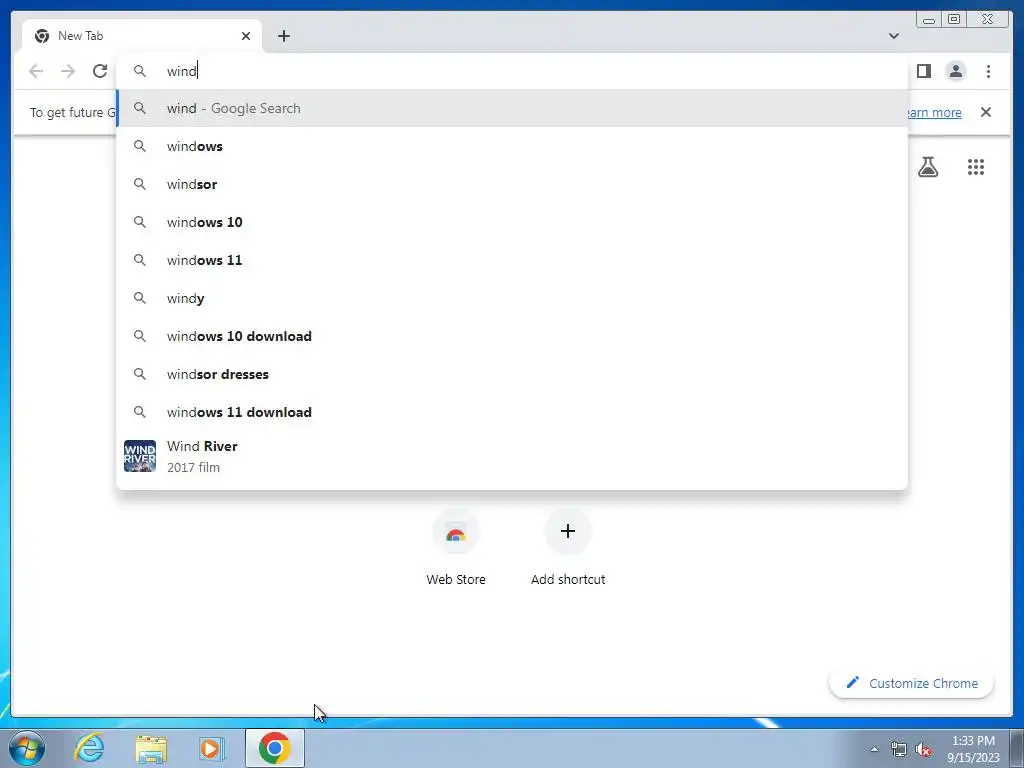Open Windows Media Player from taskbar

(x=212, y=748)
